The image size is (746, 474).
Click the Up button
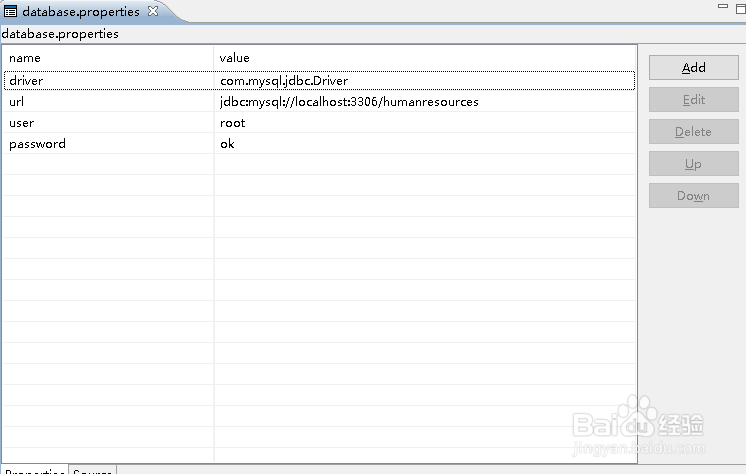point(694,164)
